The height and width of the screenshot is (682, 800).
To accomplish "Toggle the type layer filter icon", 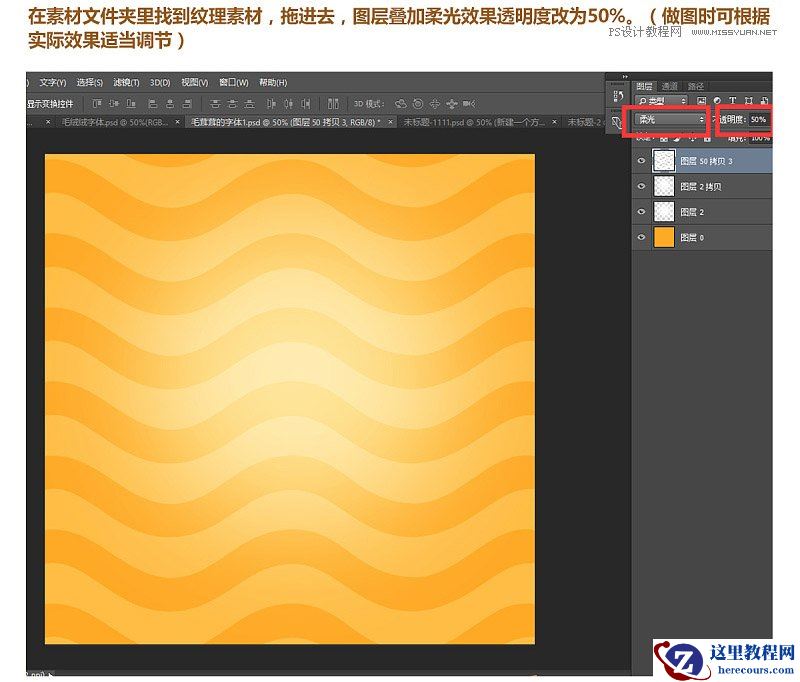I will [x=733, y=101].
